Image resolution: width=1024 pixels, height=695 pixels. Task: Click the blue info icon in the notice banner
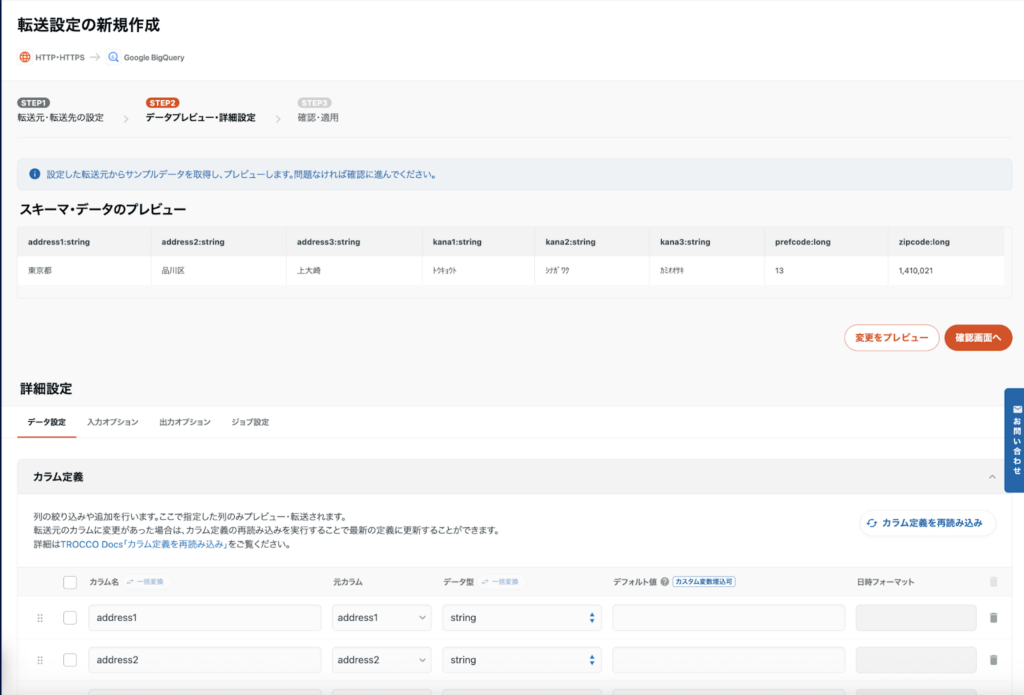(35, 174)
